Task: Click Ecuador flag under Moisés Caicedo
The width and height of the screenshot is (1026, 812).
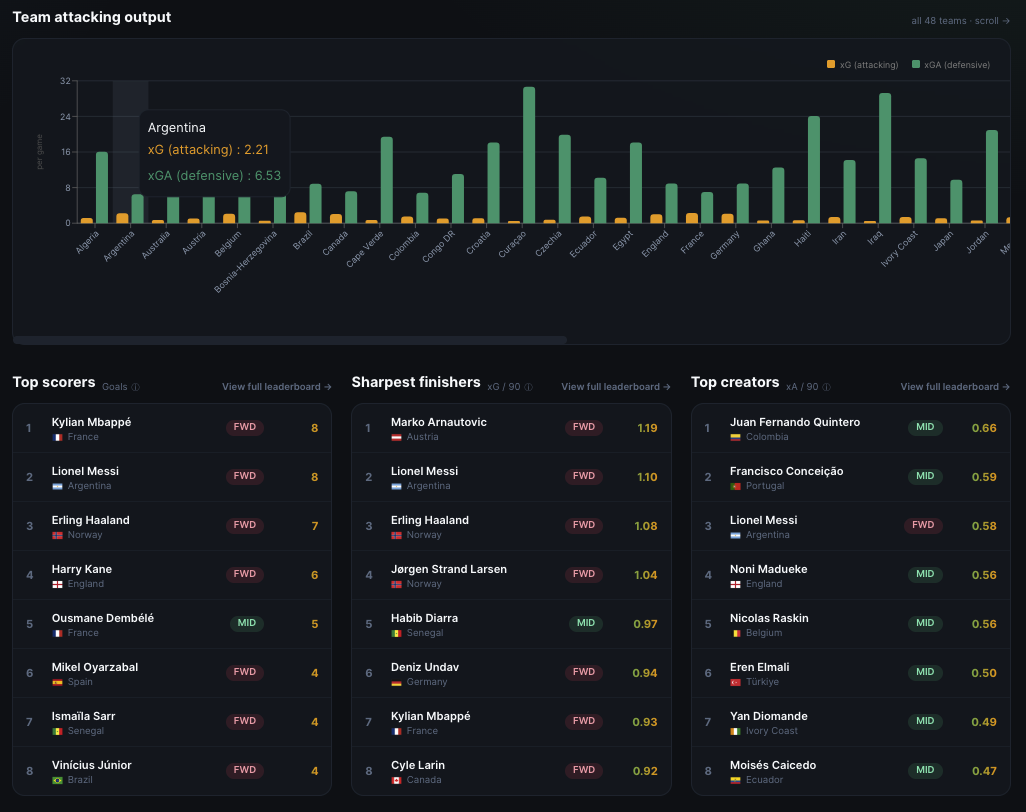Action: click(735, 780)
